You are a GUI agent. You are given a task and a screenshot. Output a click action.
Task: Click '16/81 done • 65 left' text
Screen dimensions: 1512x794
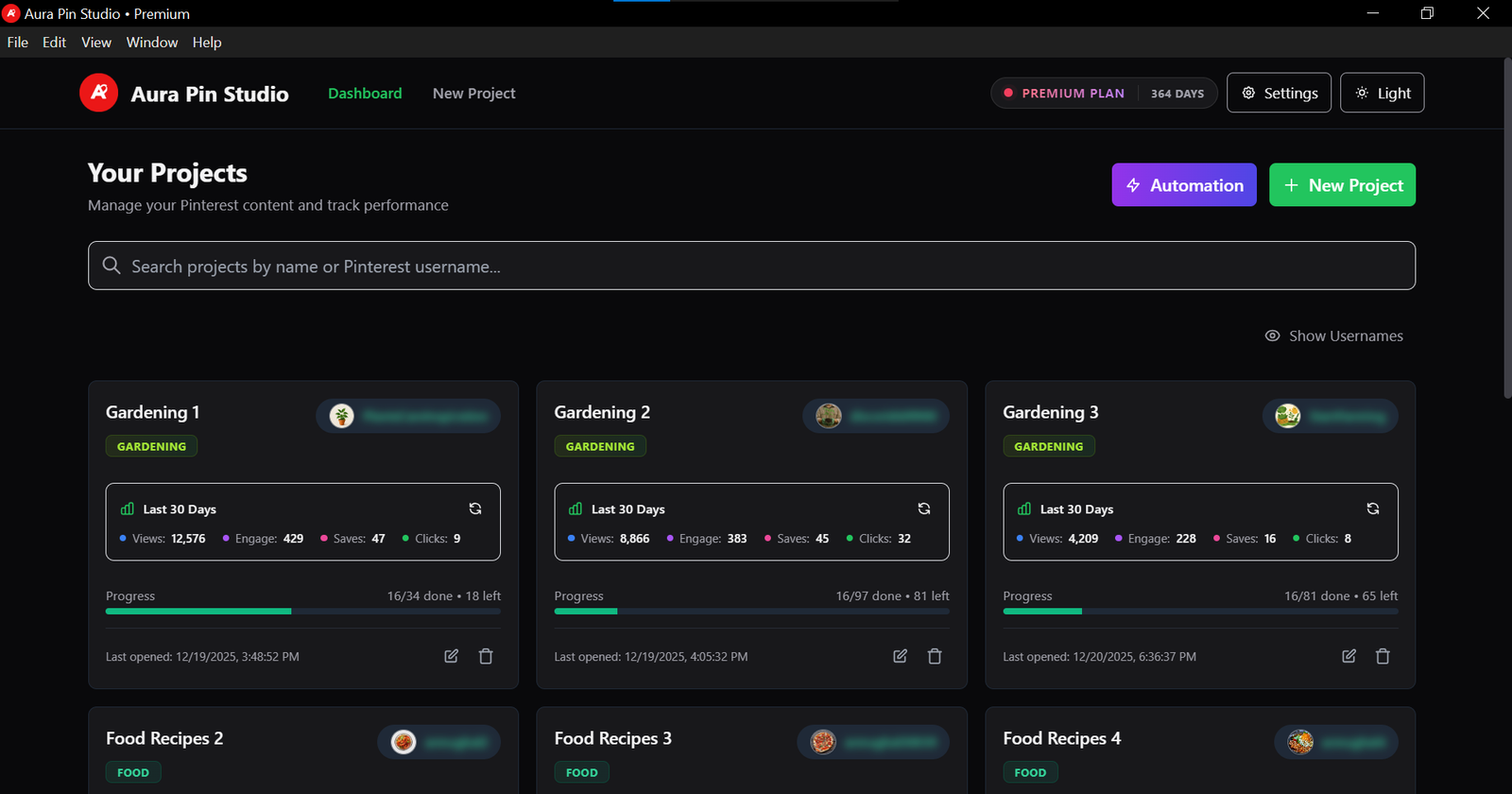1341,595
